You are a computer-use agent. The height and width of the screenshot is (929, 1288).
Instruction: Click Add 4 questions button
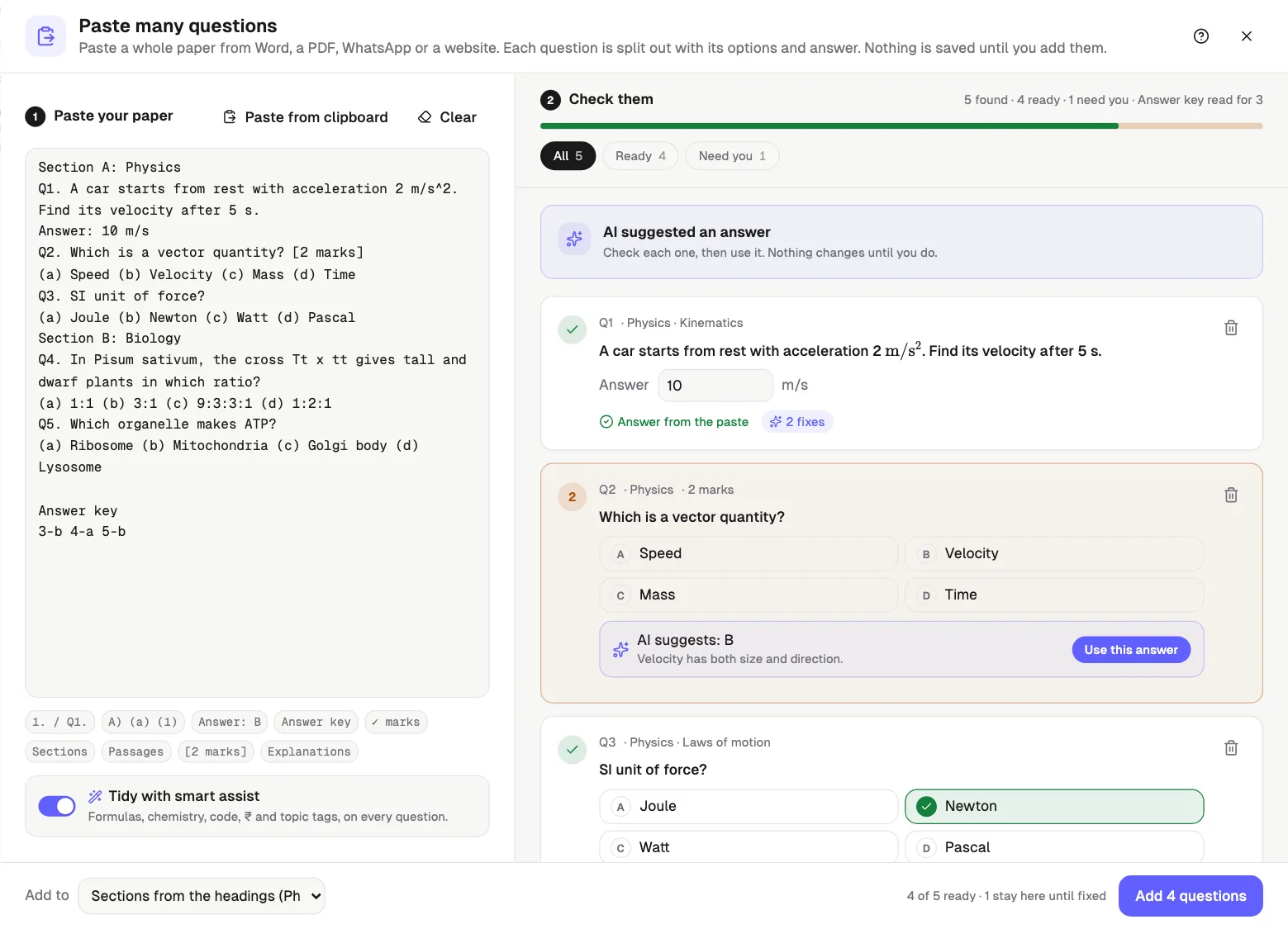click(x=1191, y=896)
